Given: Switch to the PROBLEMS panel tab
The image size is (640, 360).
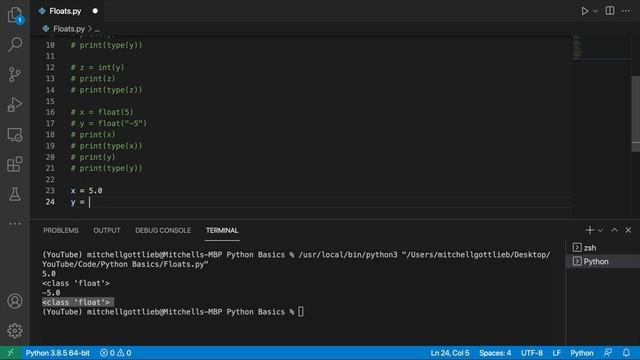Looking at the screenshot, I should point(61,231).
